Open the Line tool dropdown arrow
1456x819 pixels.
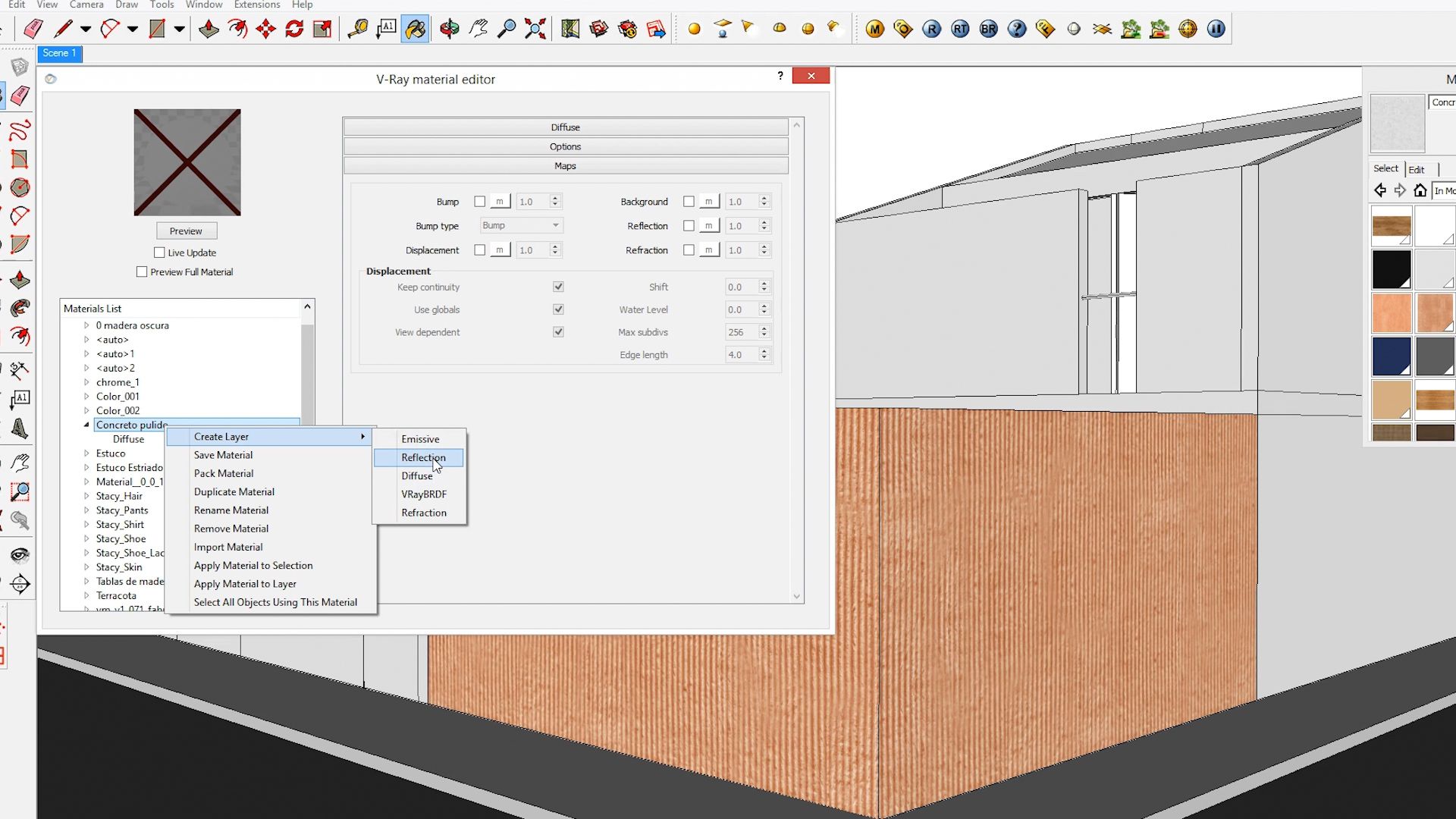click(86, 29)
